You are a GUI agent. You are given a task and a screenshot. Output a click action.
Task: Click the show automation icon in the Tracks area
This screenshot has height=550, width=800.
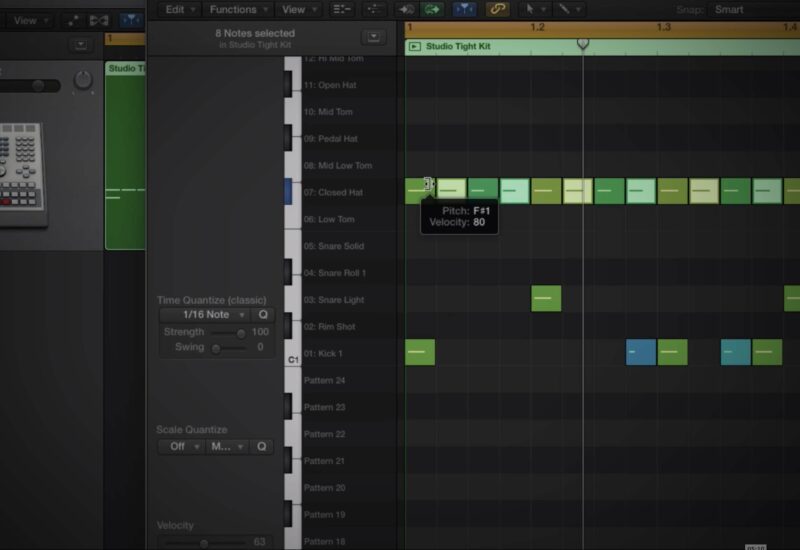click(x=73, y=20)
